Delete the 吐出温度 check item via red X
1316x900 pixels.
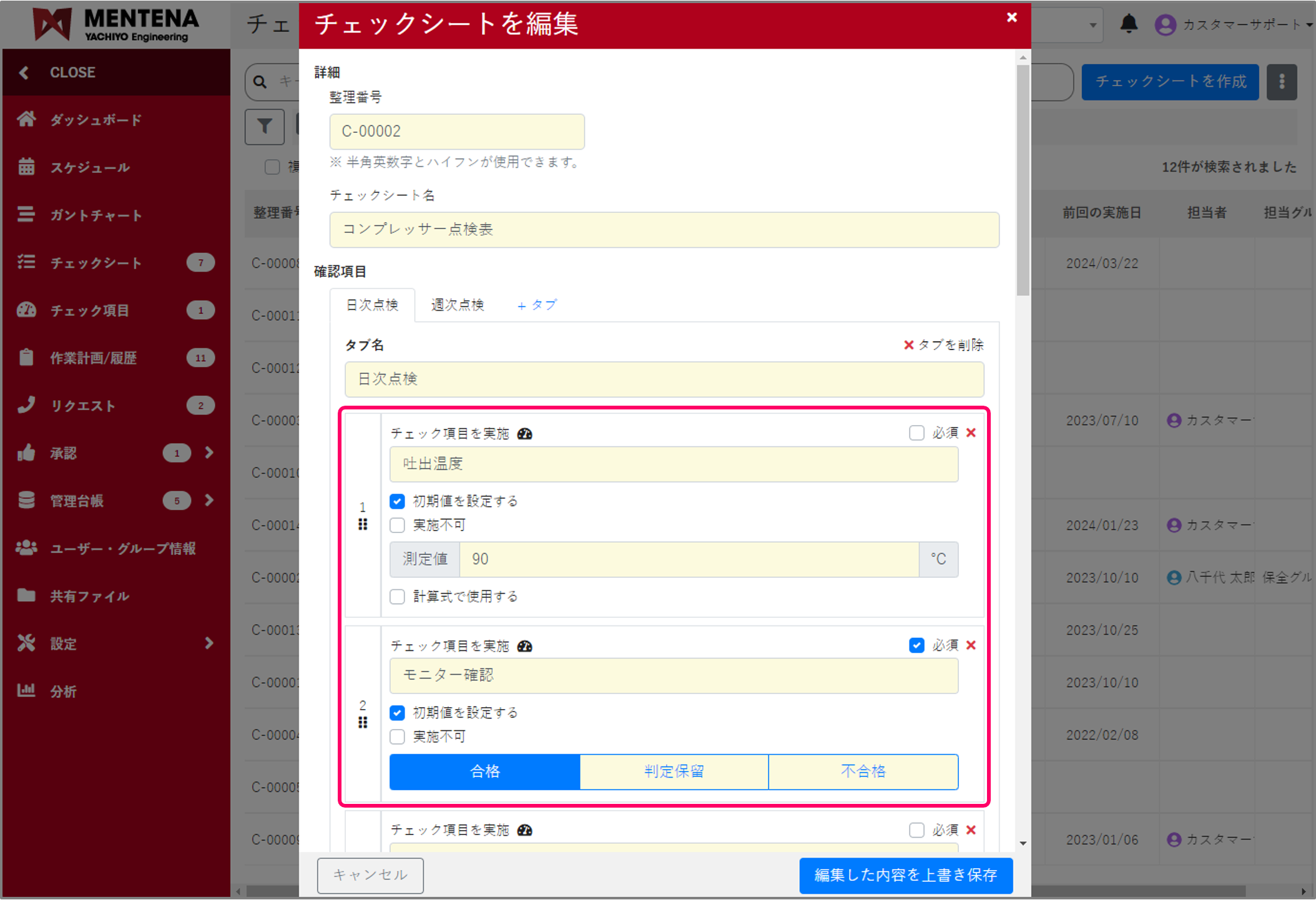tap(971, 433)
